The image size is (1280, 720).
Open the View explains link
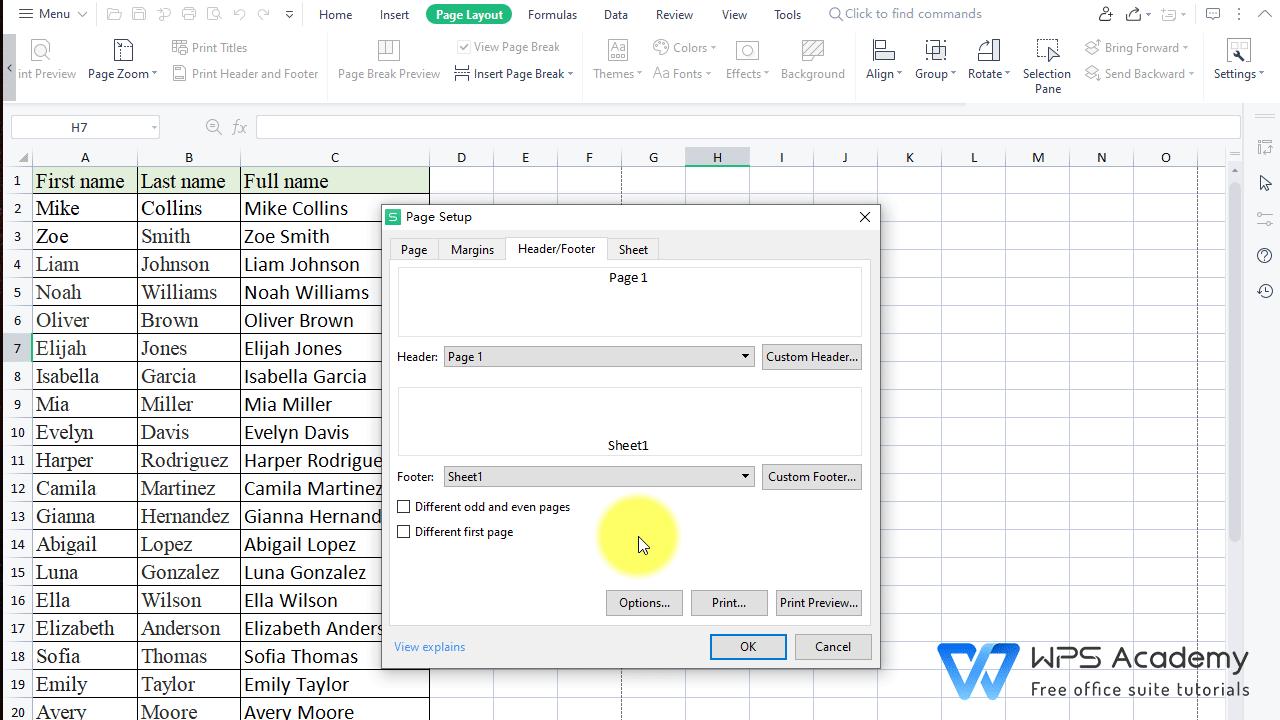(429, 647)
